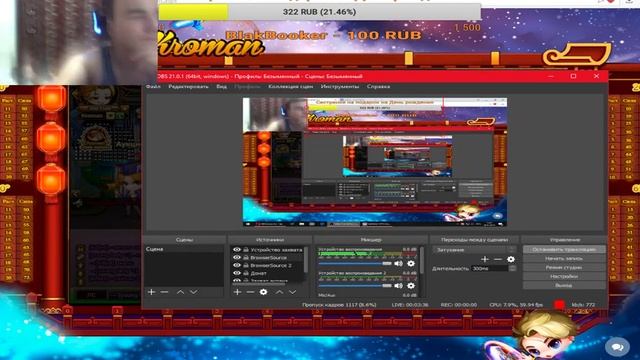Open the Вид menu
Image resolution: width=640 pixels, height=360 pixels.
point(221,87)
